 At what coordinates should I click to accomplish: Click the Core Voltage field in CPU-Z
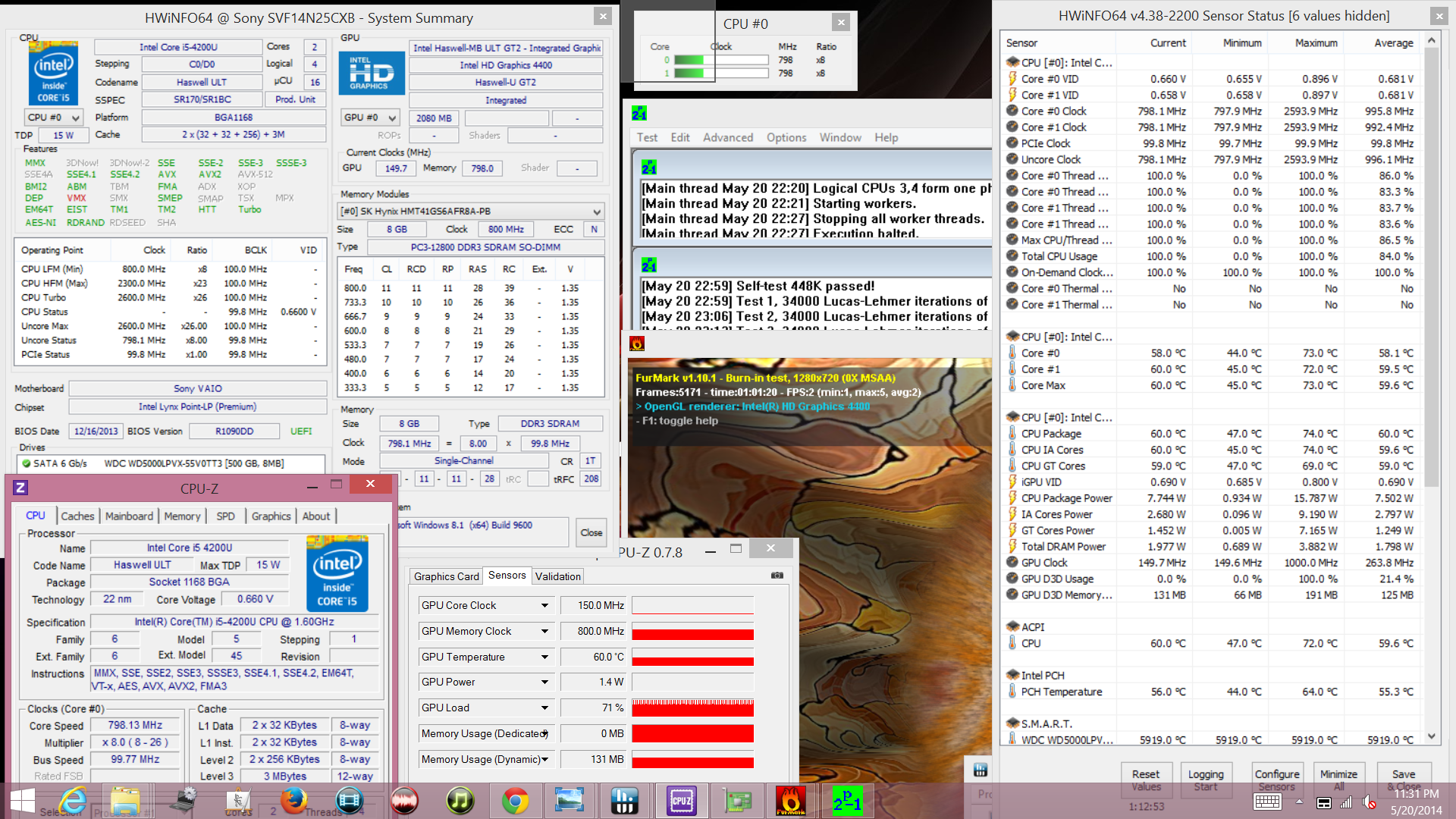click(255, 599)
